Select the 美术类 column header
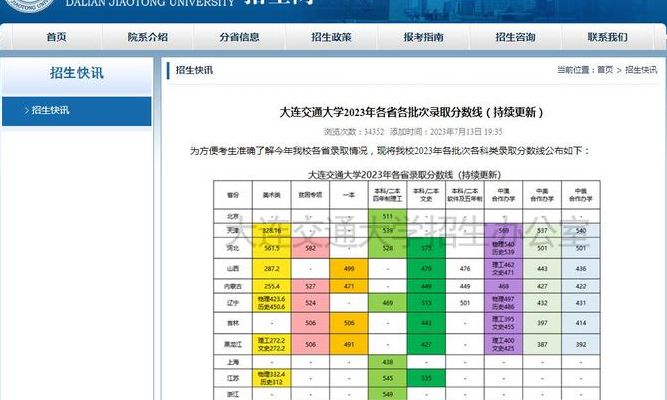Screen dimensions: 667x400 [271, 195]
